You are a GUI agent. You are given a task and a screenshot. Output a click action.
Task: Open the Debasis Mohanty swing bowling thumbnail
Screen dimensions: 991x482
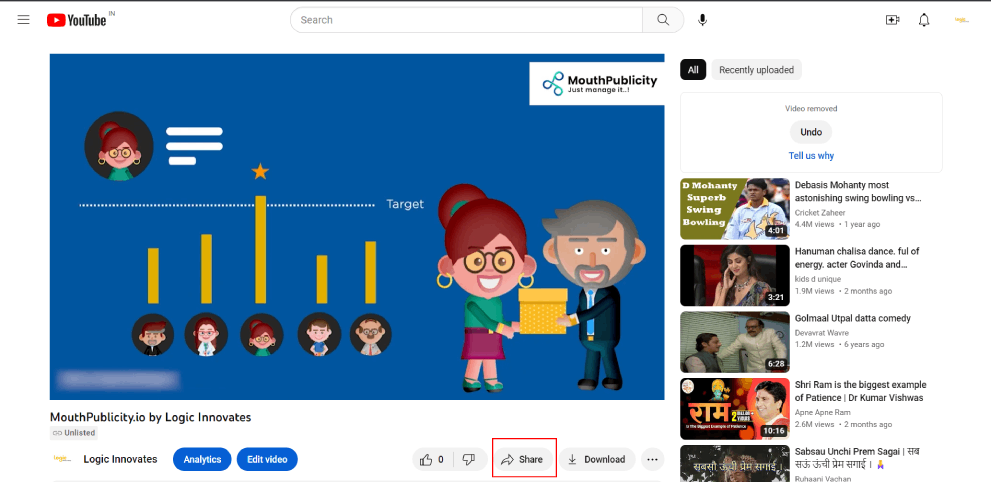click(x=734, y=208)
